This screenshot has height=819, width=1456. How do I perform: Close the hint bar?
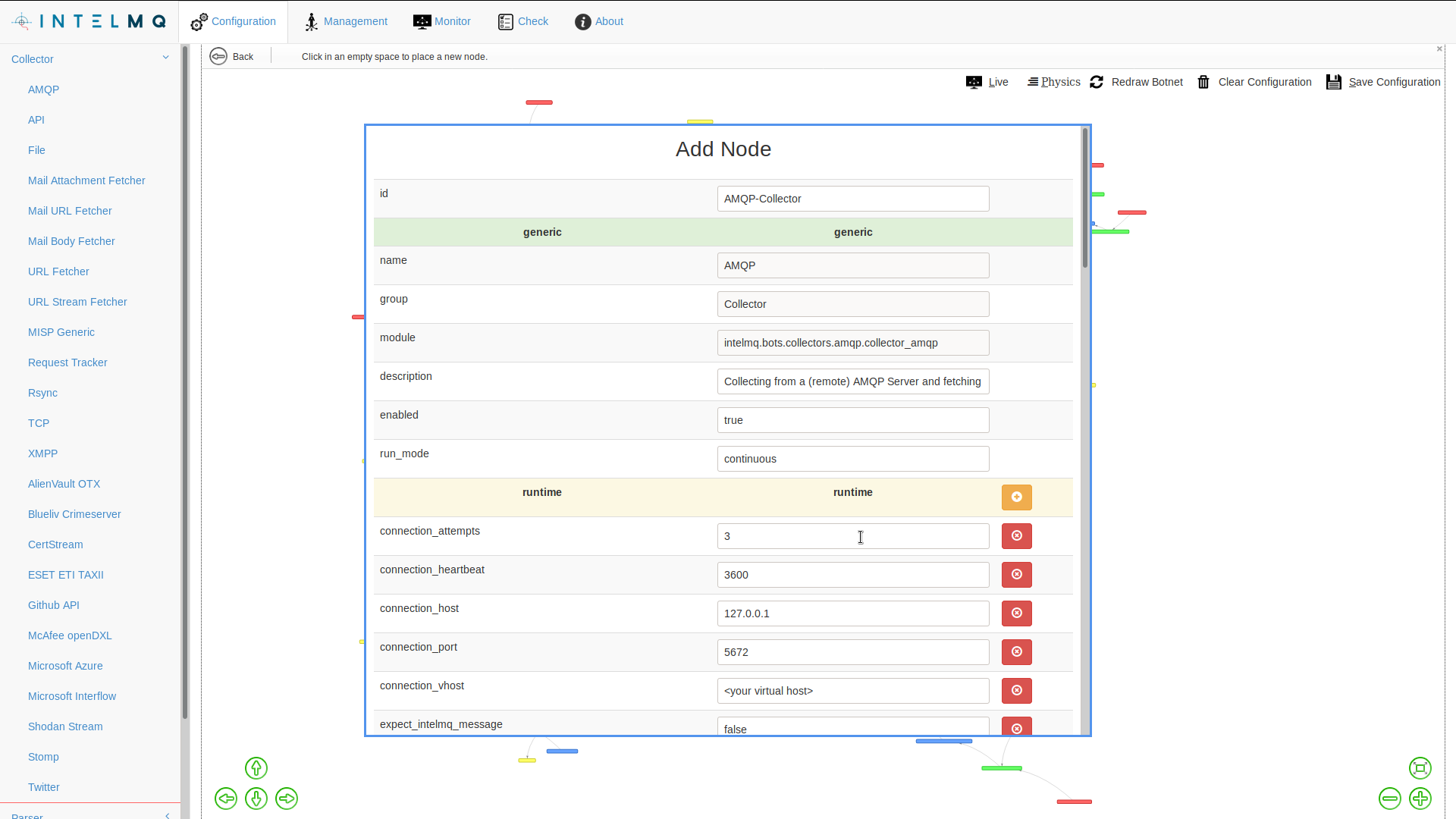pos(1439,49)
